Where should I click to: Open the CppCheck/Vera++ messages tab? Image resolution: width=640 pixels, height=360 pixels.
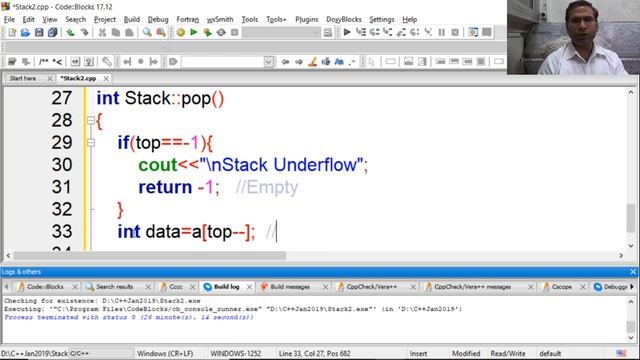[472, 287]
